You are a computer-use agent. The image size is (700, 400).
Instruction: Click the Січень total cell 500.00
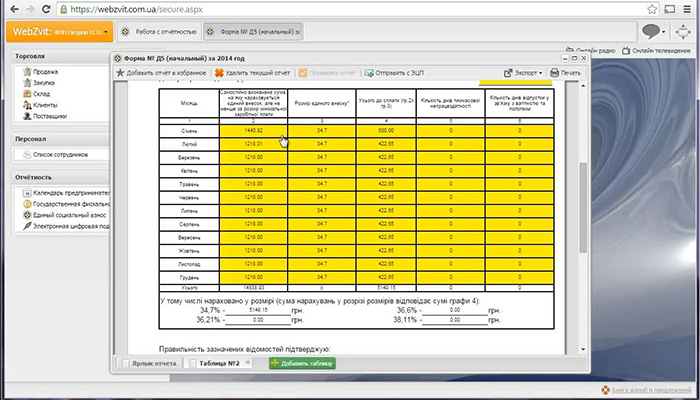coord(386,131)
